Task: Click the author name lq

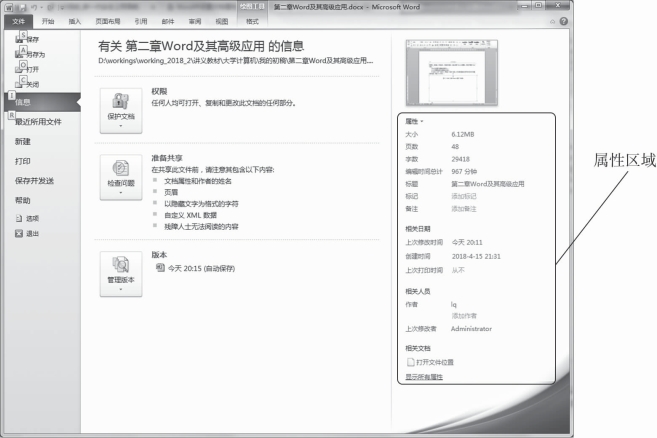Action: [x=454, y=304]
